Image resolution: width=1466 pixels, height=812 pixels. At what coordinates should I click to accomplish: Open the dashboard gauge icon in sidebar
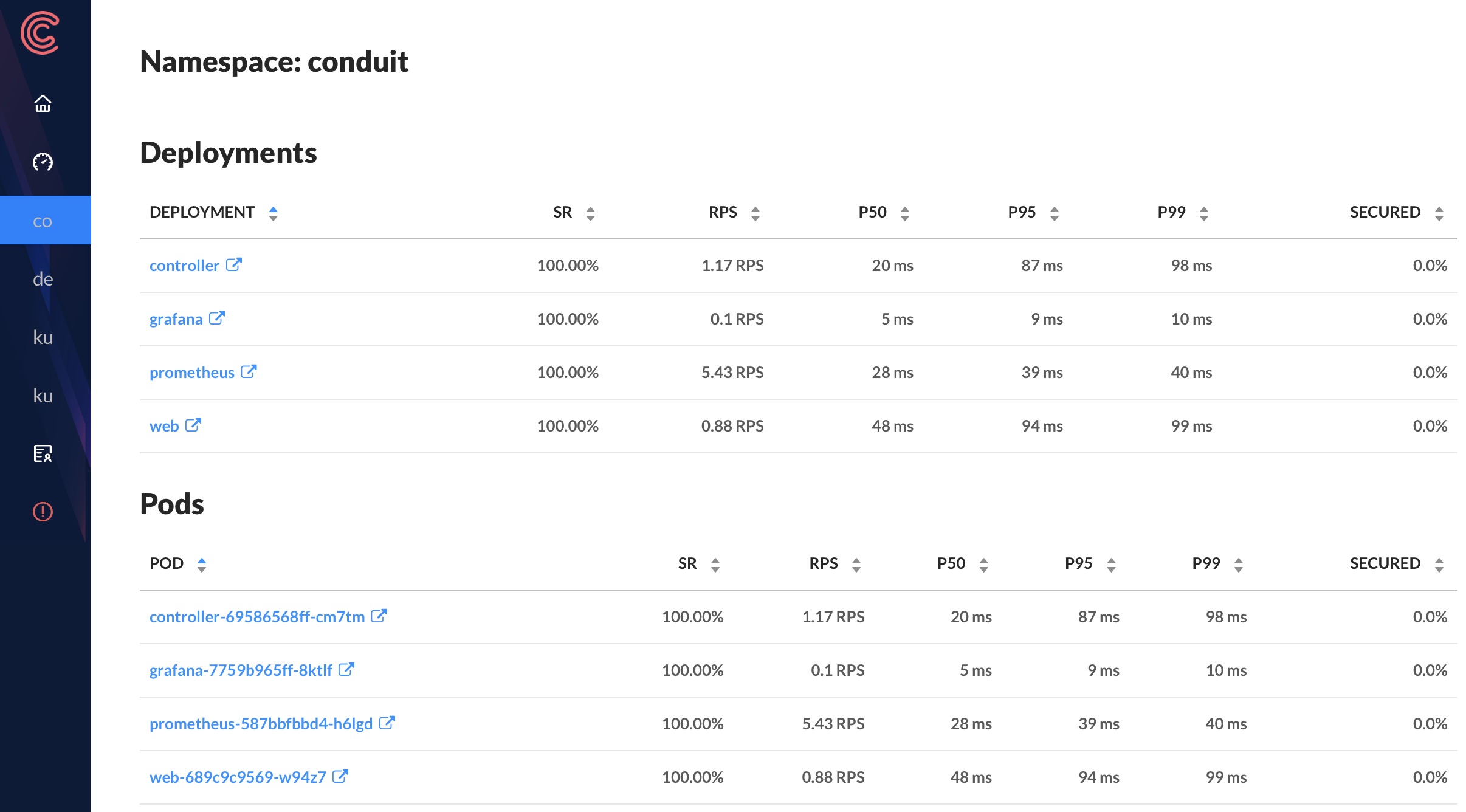click(x=43, y=162)
